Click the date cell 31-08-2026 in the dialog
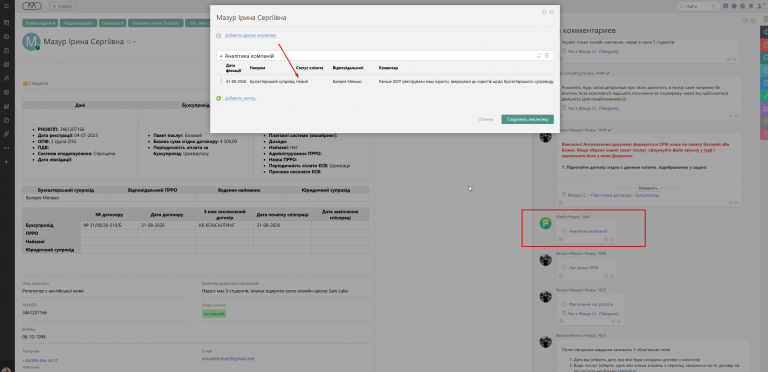768x372 pixels. [236, 81]
